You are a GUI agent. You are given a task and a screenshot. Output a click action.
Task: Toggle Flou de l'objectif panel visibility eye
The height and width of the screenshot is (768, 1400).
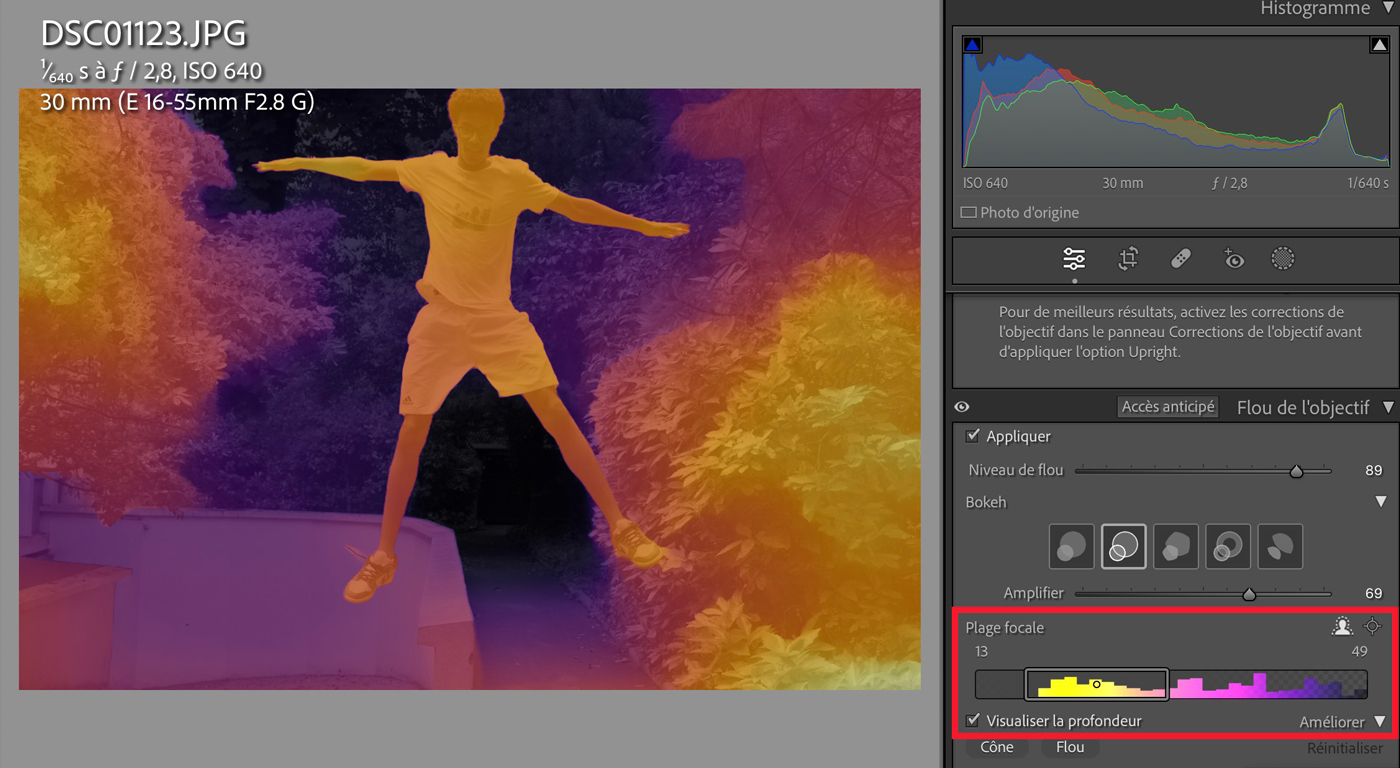click(x=962, y=407)
